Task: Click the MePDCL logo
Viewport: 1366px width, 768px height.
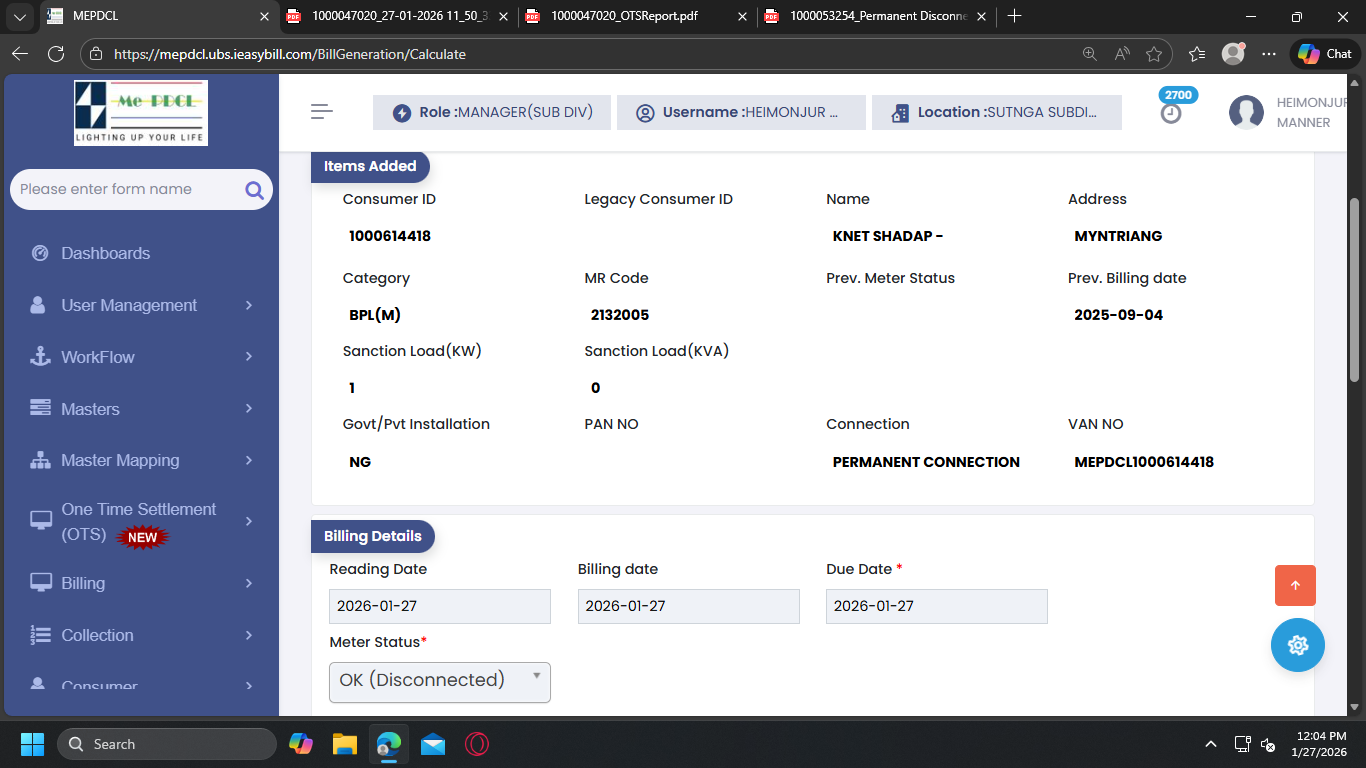Action: pos(141,113)
